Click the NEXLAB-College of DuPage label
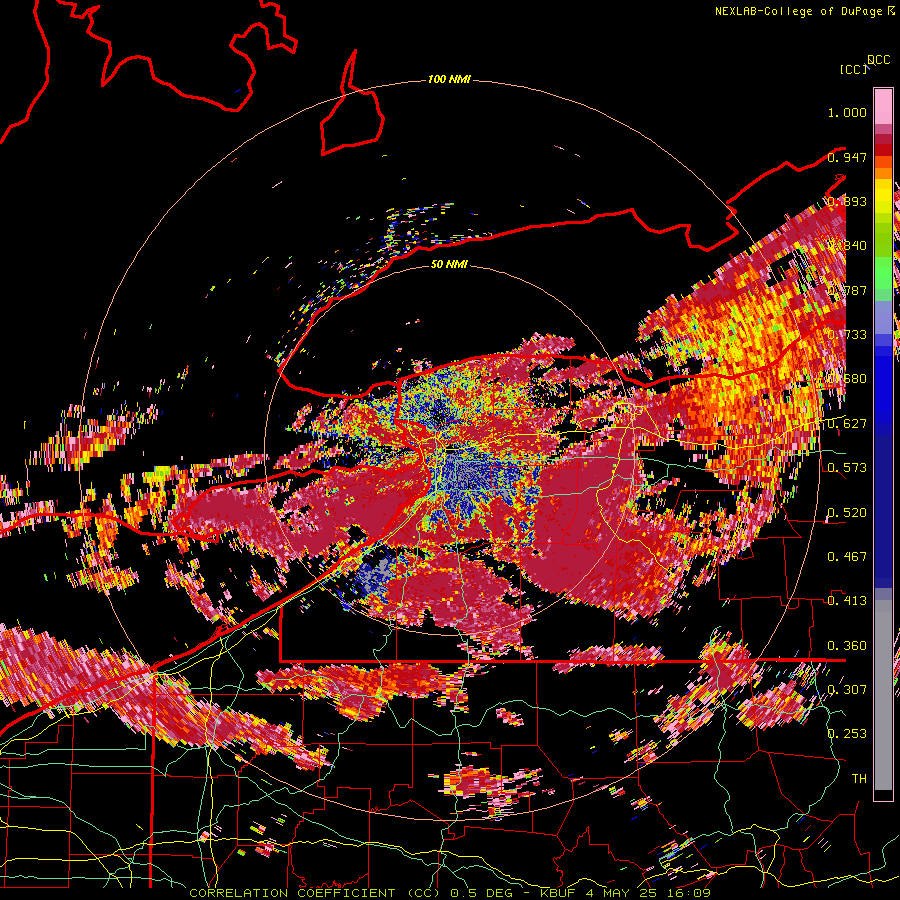 [x=799, y=11]
